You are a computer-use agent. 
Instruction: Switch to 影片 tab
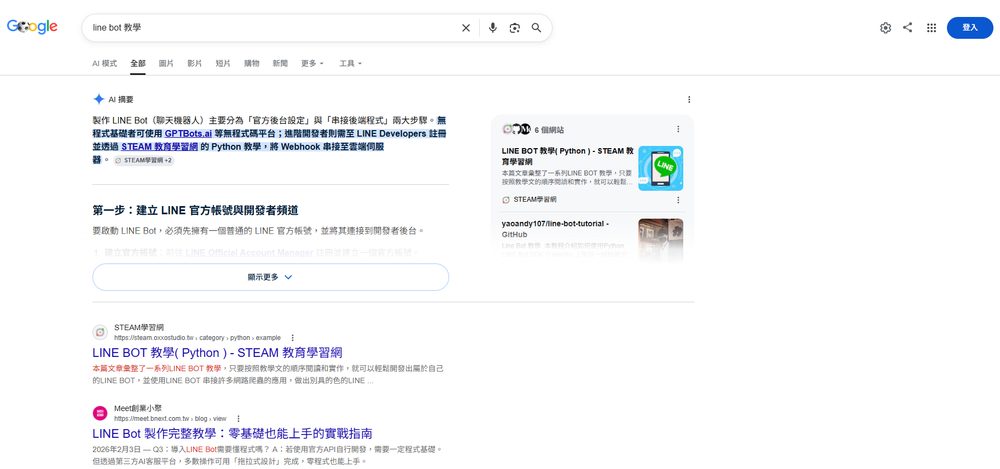(195, 63)
